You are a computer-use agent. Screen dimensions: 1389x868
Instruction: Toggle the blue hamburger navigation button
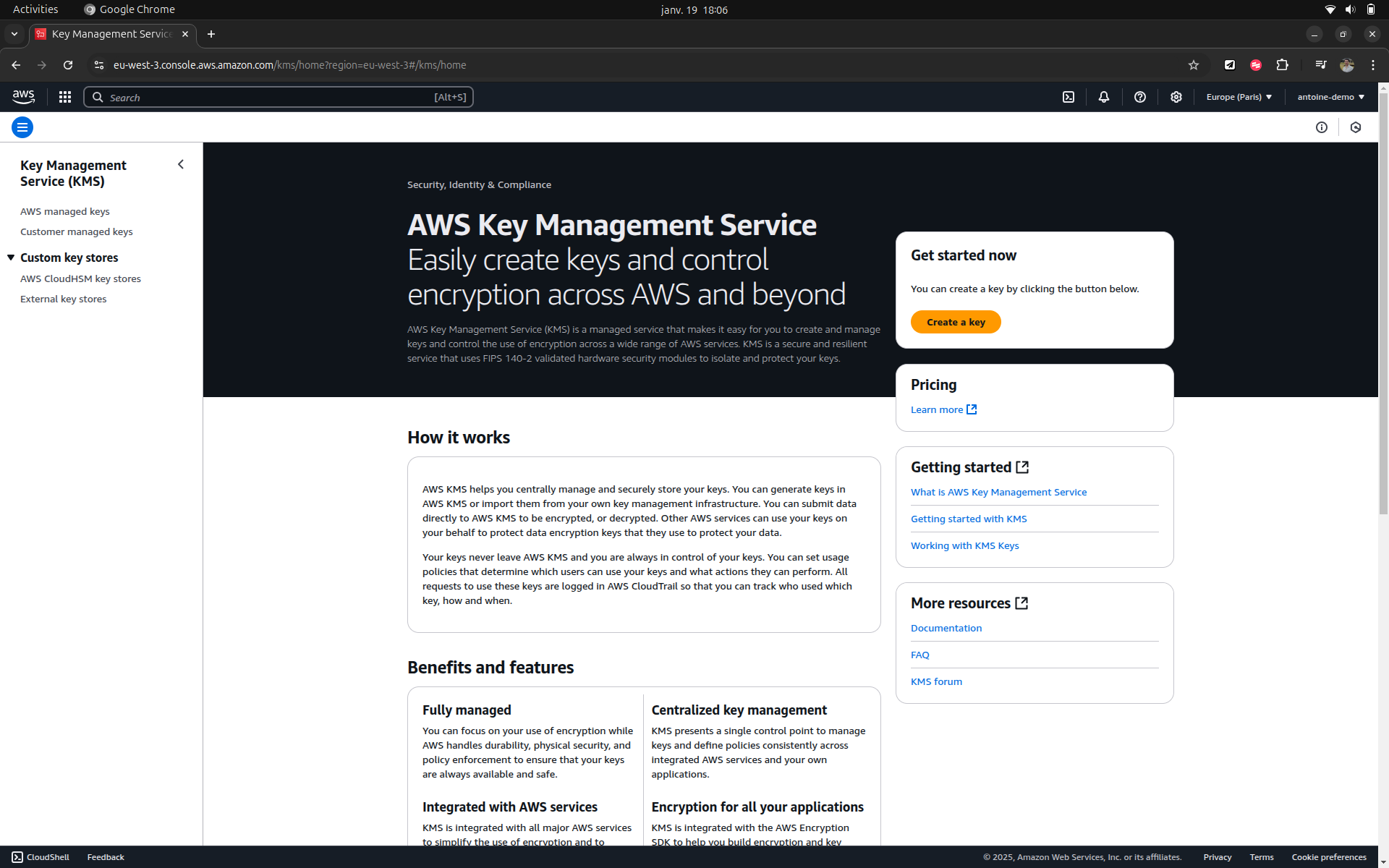click(x=22, y=127)
